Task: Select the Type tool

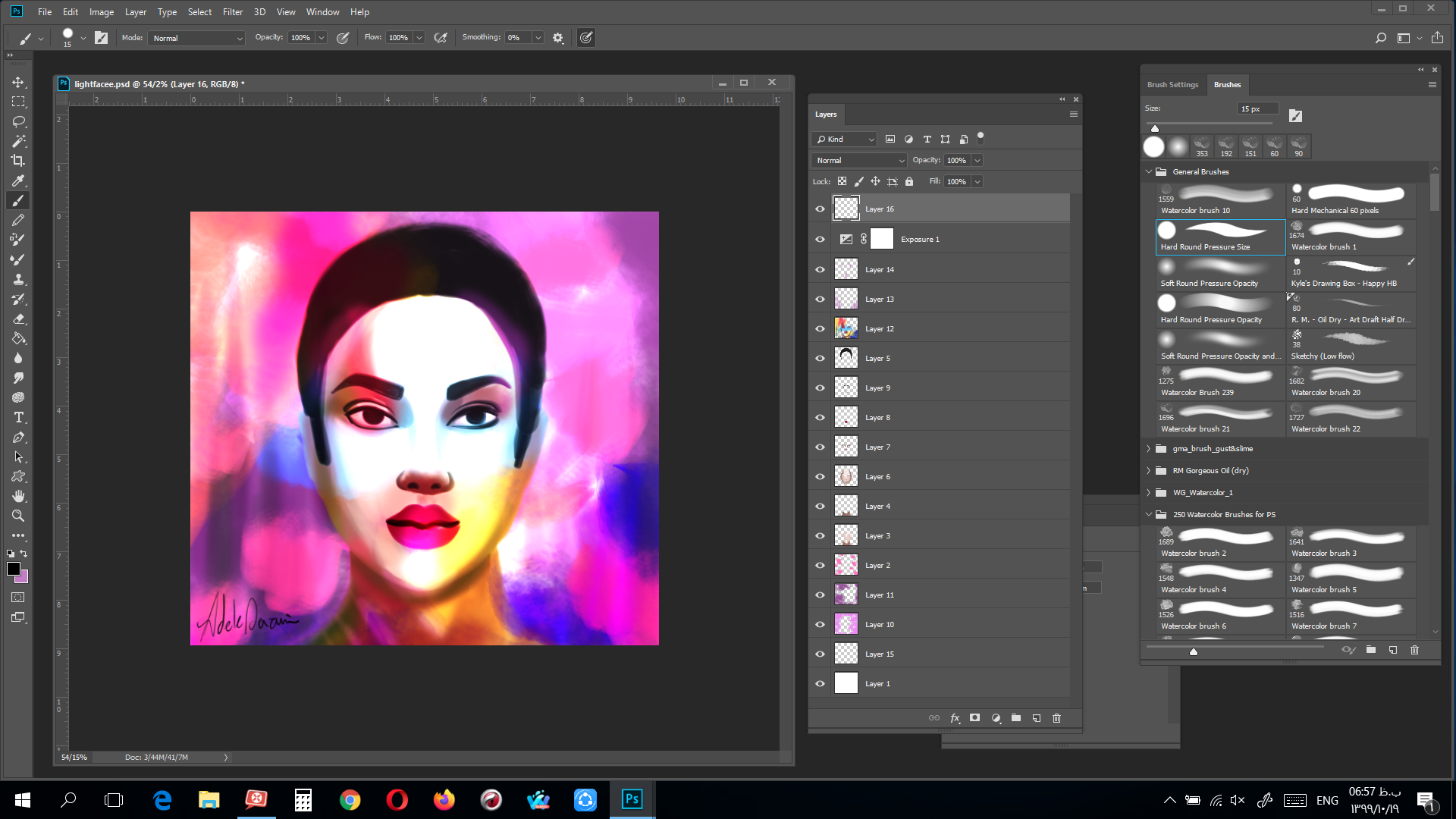Action: click(18, 417)
